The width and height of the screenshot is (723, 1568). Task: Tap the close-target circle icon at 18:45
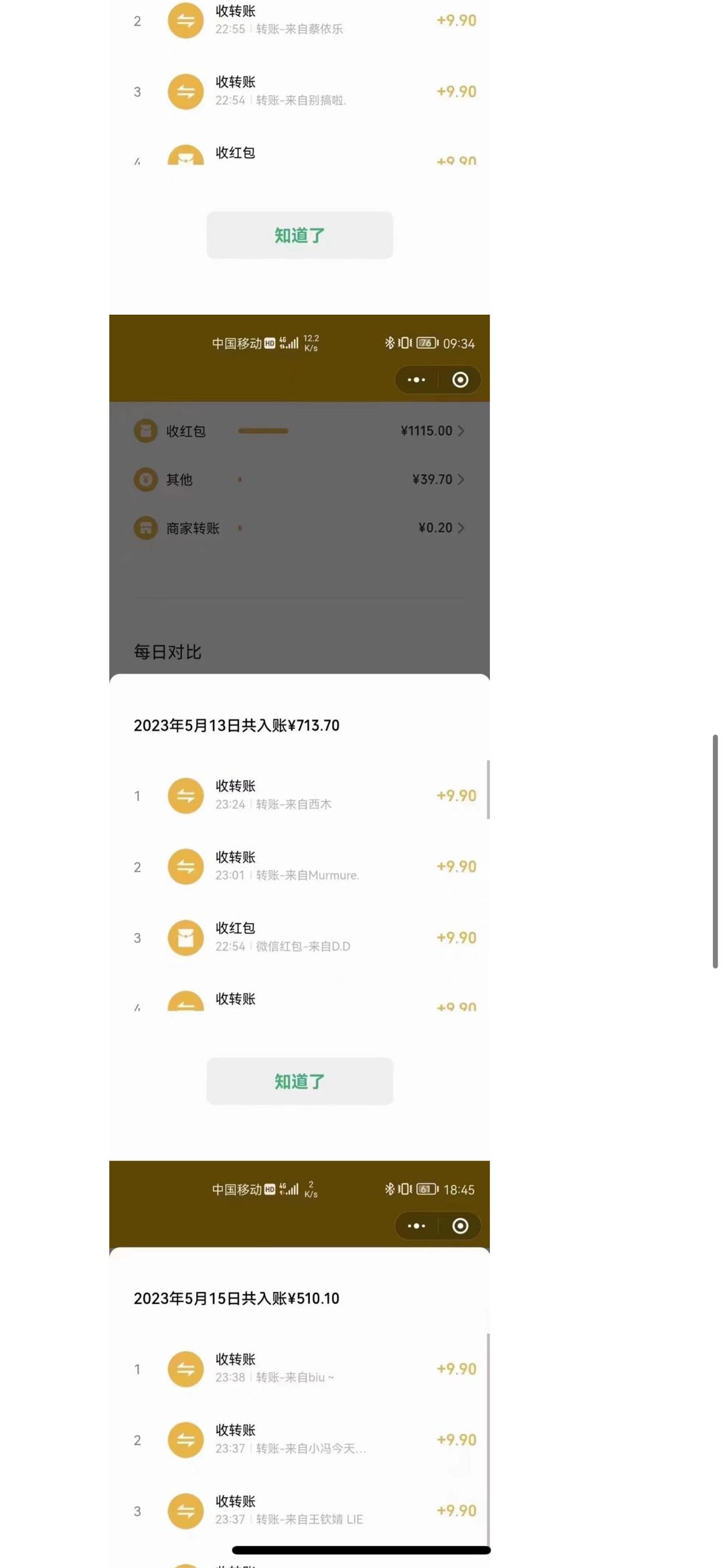point(460,1226)
